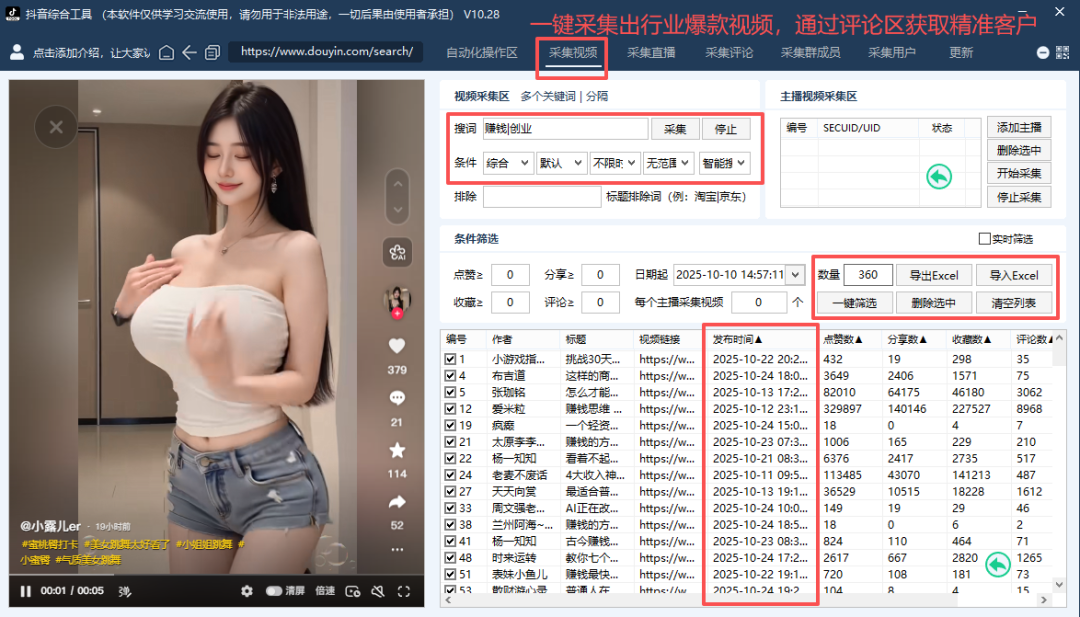This screenshot has height=617, width=1080.
Task: Uncheck row 19 by 疯癜
Action: coord(450,425)
